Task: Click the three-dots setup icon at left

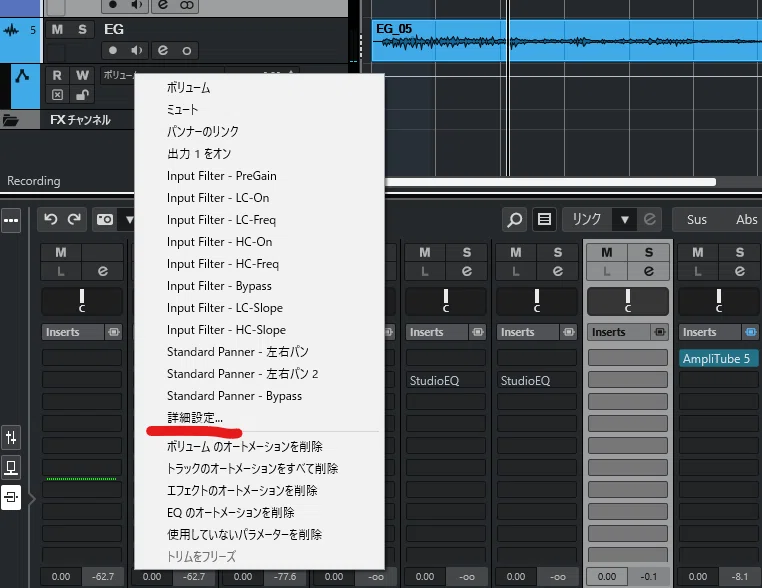Action: point(11,220)
